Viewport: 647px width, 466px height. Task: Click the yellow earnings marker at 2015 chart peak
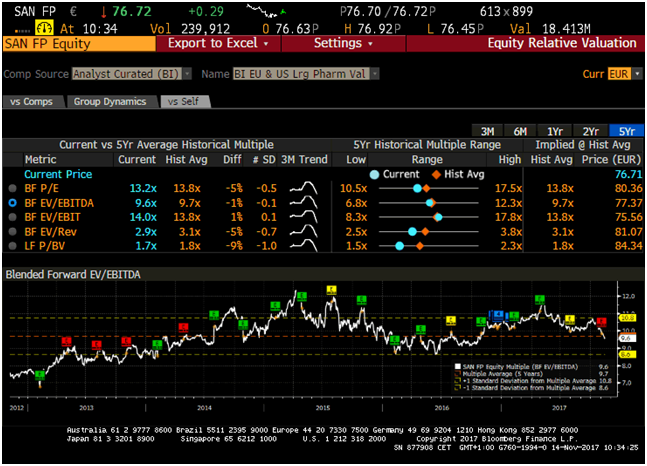331,290
